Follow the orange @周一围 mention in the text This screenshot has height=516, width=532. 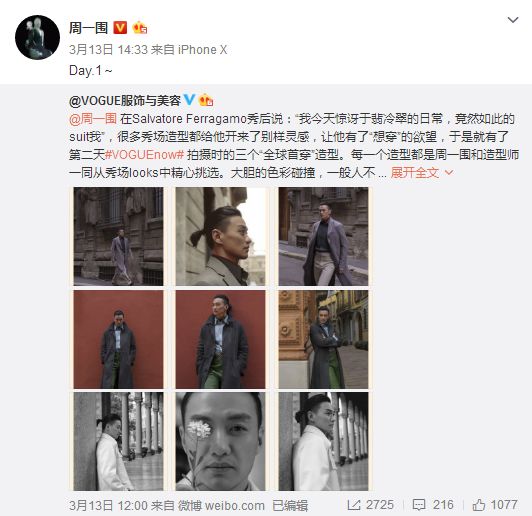93,119
